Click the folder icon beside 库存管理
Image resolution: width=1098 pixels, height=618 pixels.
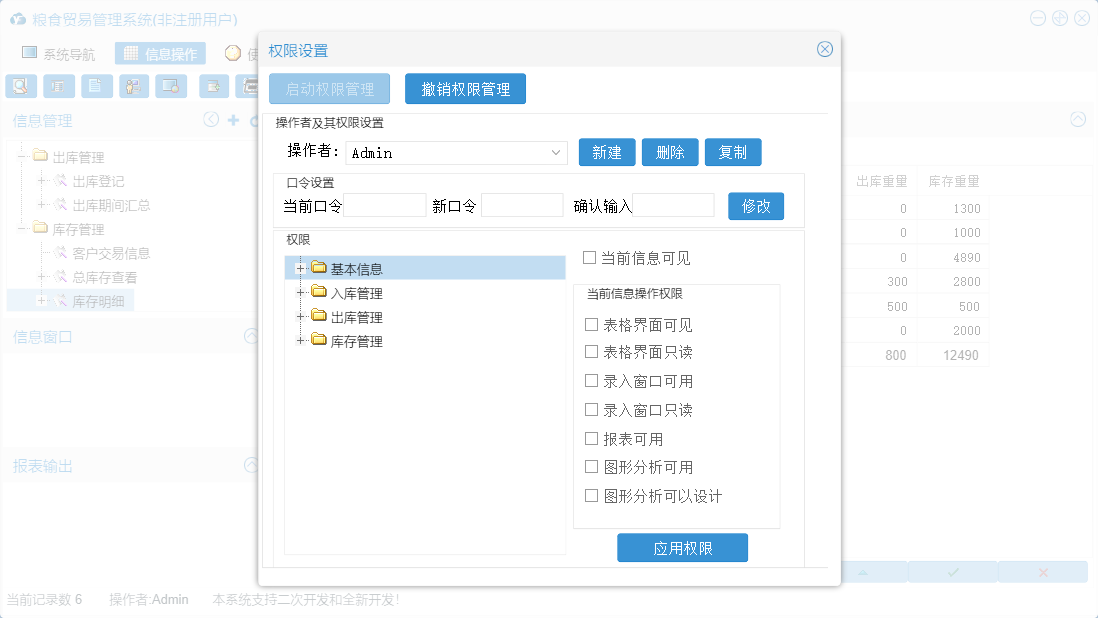319,340
